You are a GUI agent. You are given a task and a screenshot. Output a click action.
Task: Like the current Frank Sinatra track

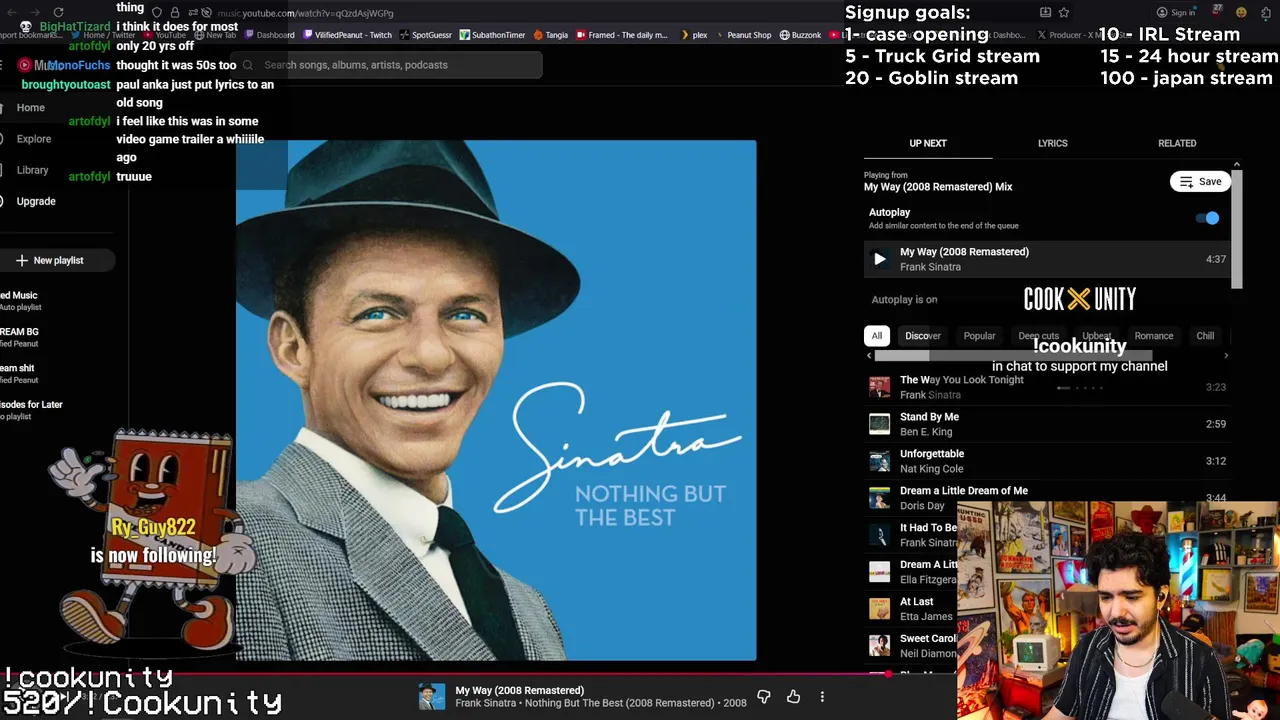tap(793, 696)
